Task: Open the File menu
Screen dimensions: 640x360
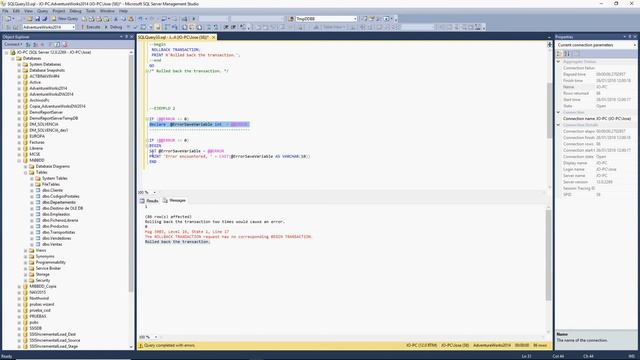Action: pyautogui.click(x=5, y=11)
